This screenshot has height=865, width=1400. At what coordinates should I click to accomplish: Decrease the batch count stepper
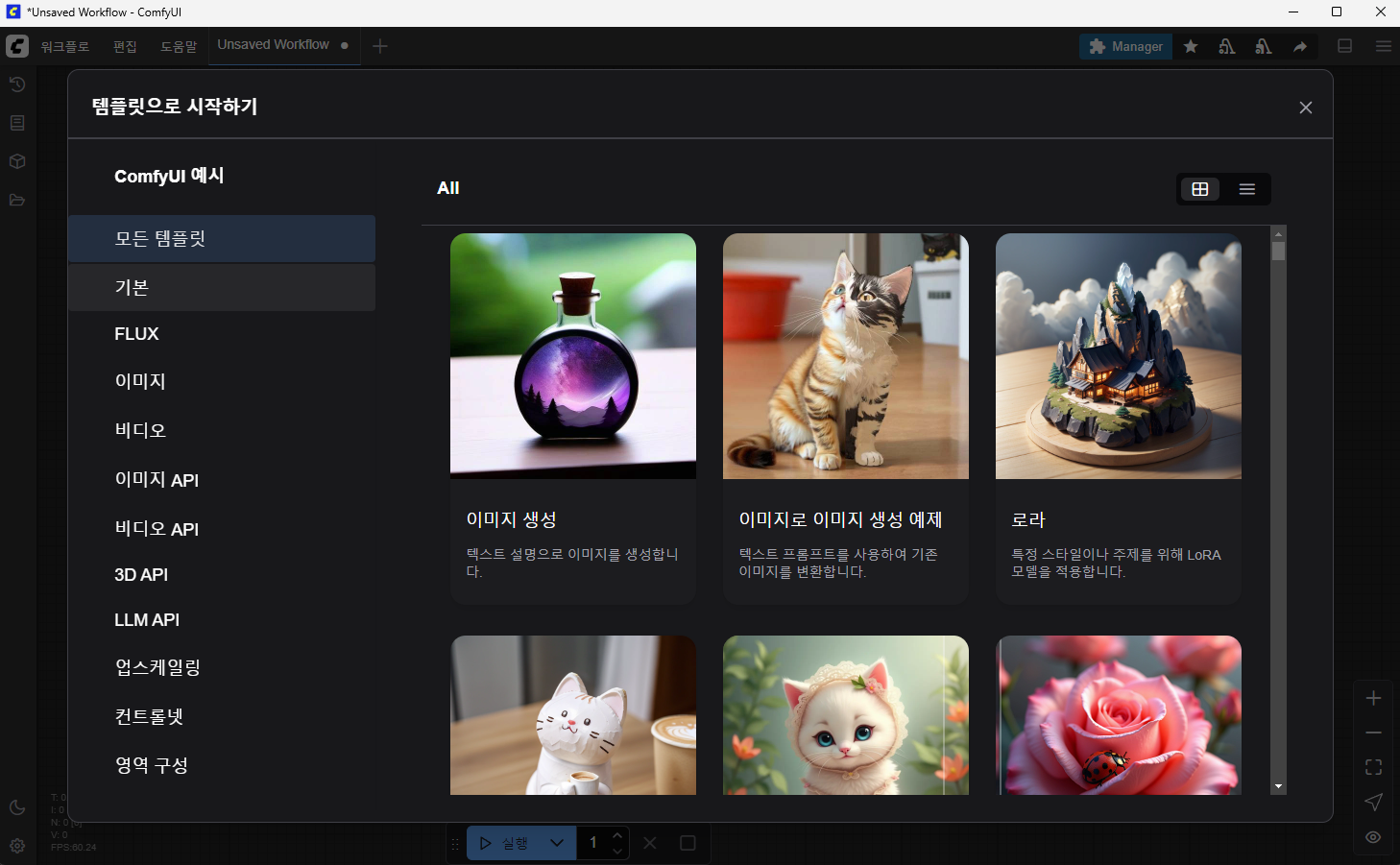click(x=617, y=852)
